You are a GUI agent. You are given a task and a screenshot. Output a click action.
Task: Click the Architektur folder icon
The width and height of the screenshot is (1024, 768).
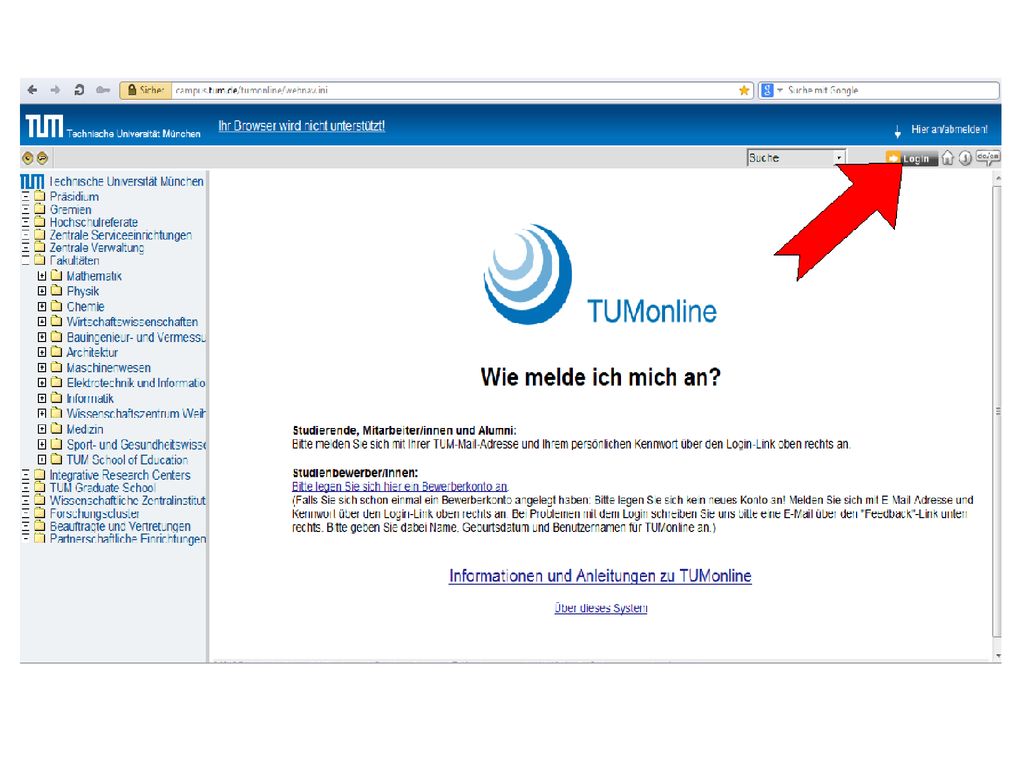pos(57,352)
